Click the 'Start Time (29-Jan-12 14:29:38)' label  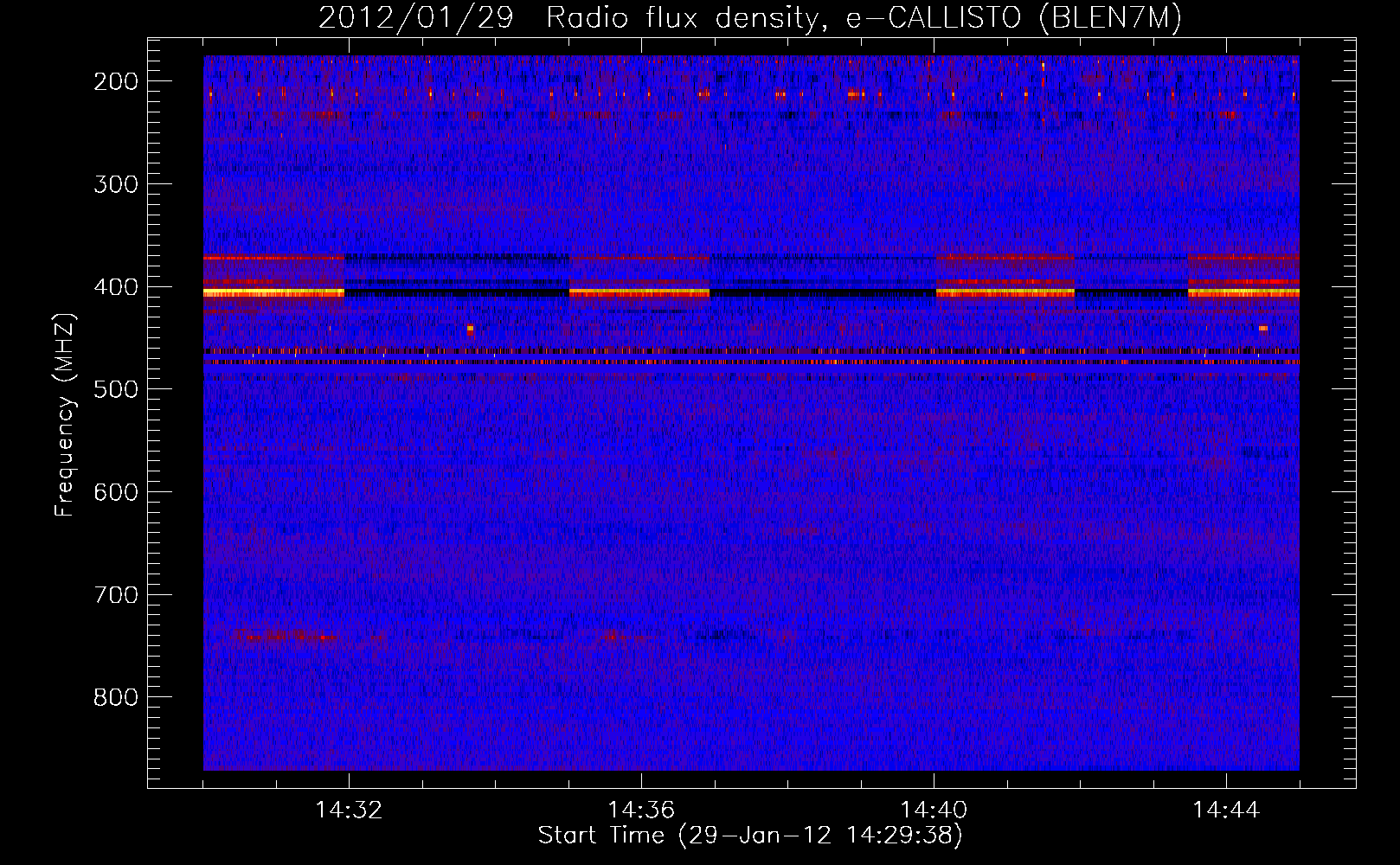tap(750, 836)
